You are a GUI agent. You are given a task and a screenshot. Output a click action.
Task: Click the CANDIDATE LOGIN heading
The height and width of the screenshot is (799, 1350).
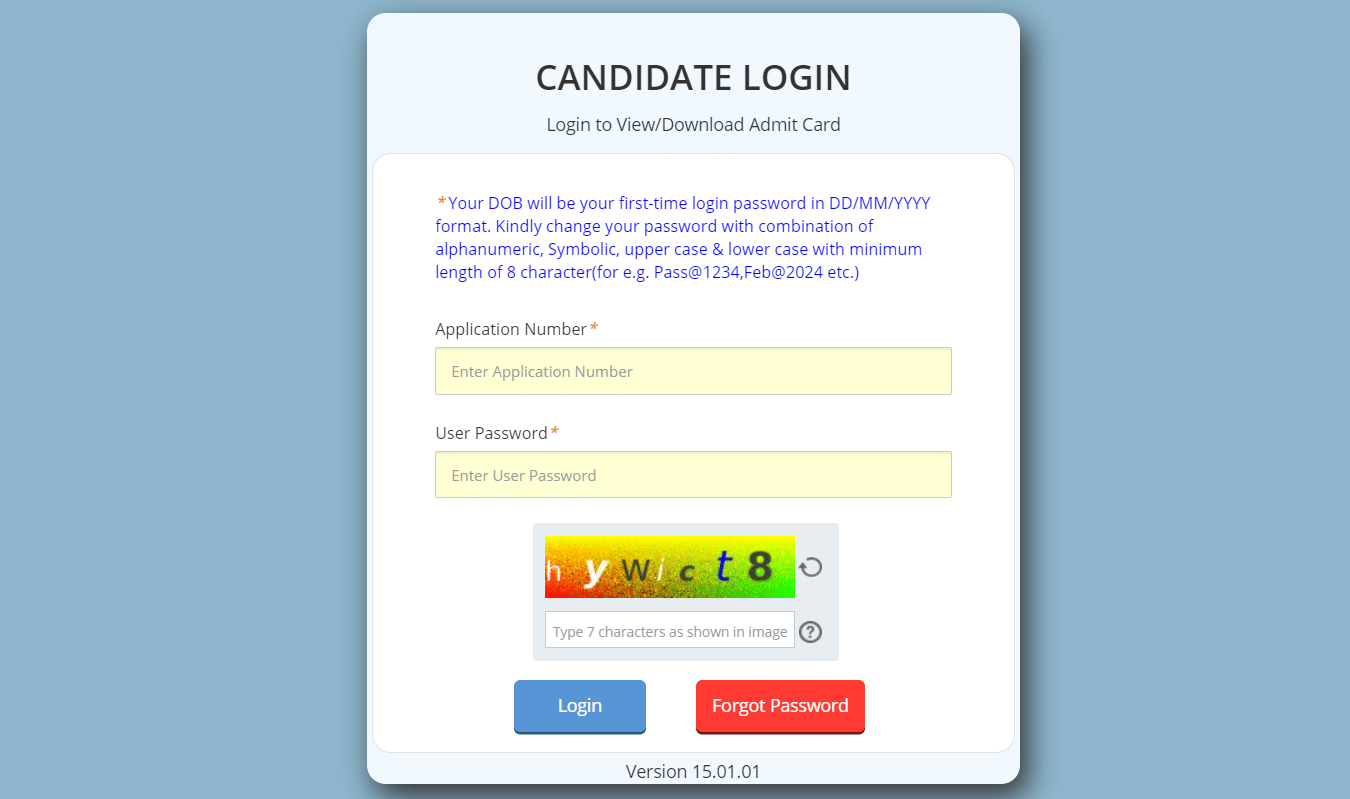click(x=693, y=78)
